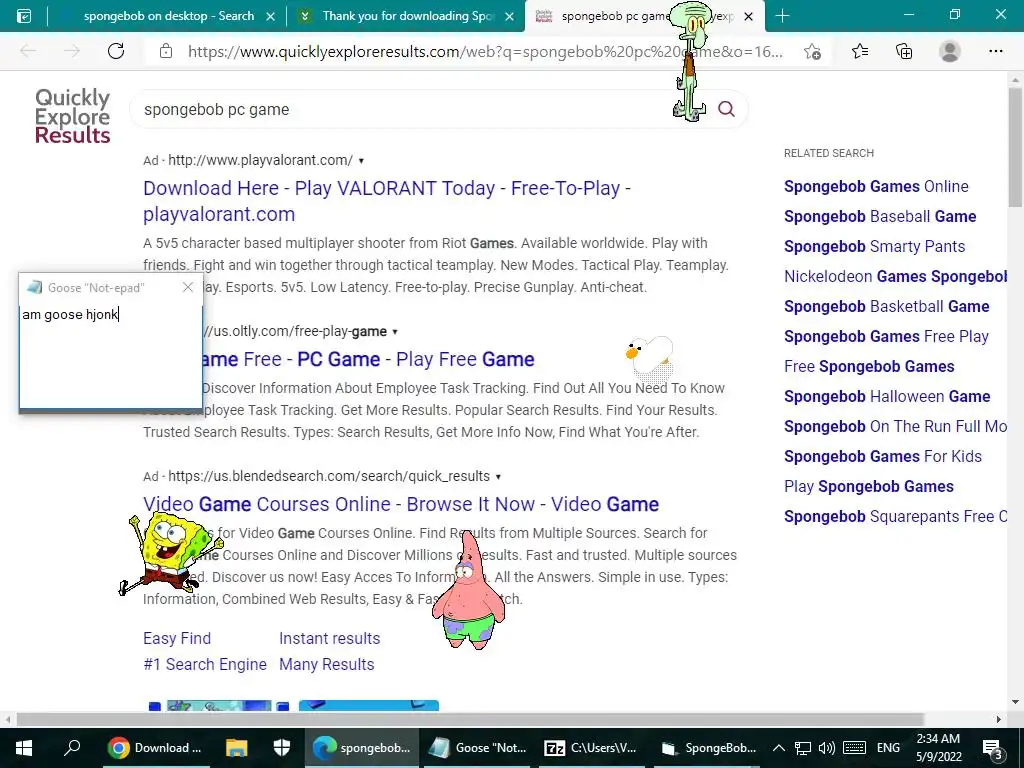Close the Goose Not-epad window
1024x768 pixels.
(x=188, y=287)
